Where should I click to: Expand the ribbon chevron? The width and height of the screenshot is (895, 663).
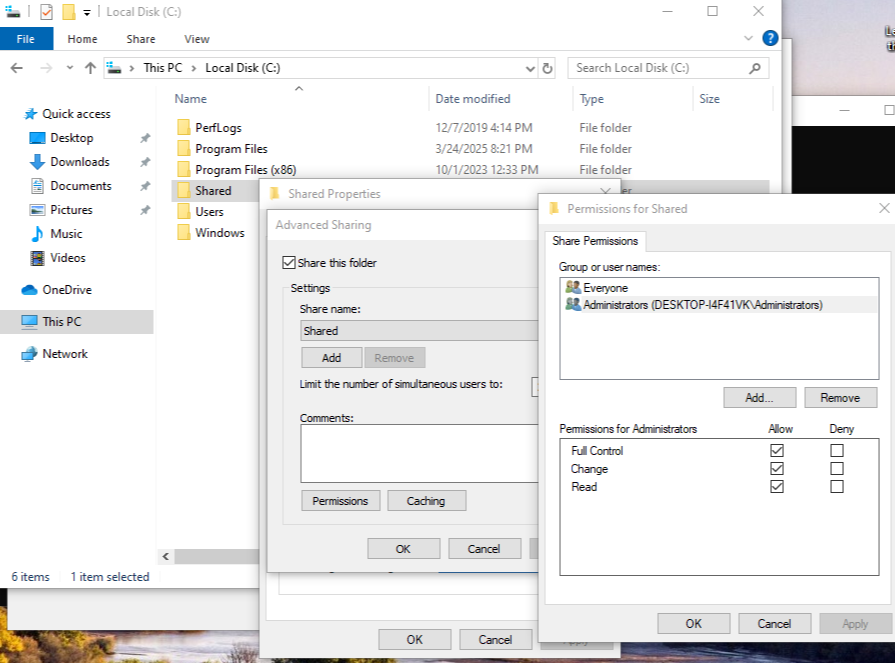[748, 38]
